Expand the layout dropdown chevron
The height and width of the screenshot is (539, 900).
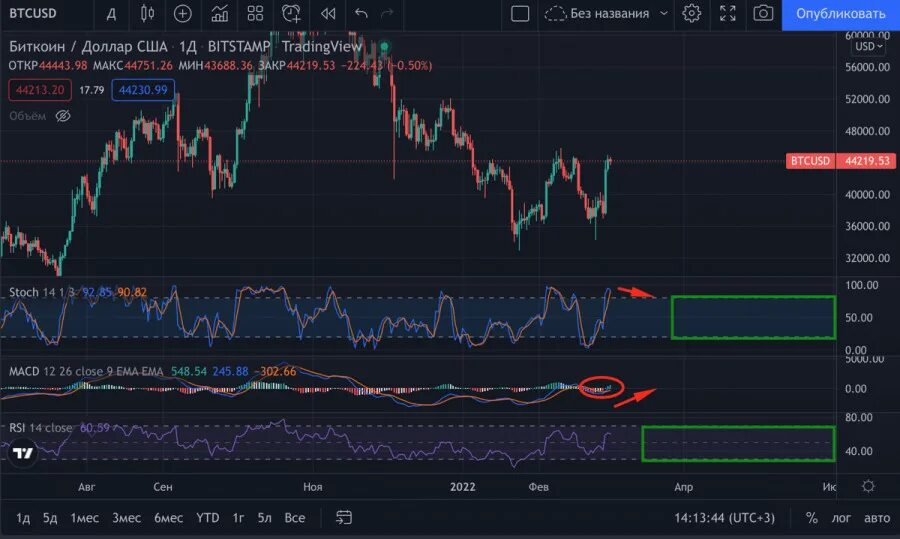[664, 13]
